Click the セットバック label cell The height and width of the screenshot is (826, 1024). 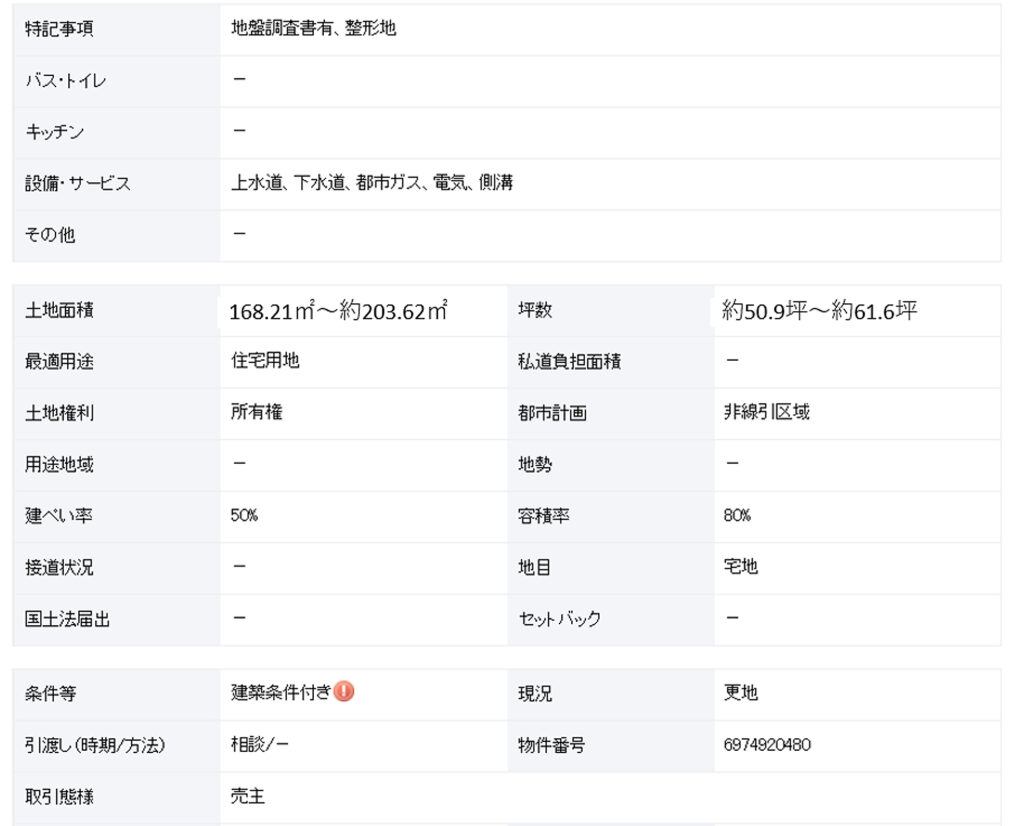(611, 619)
